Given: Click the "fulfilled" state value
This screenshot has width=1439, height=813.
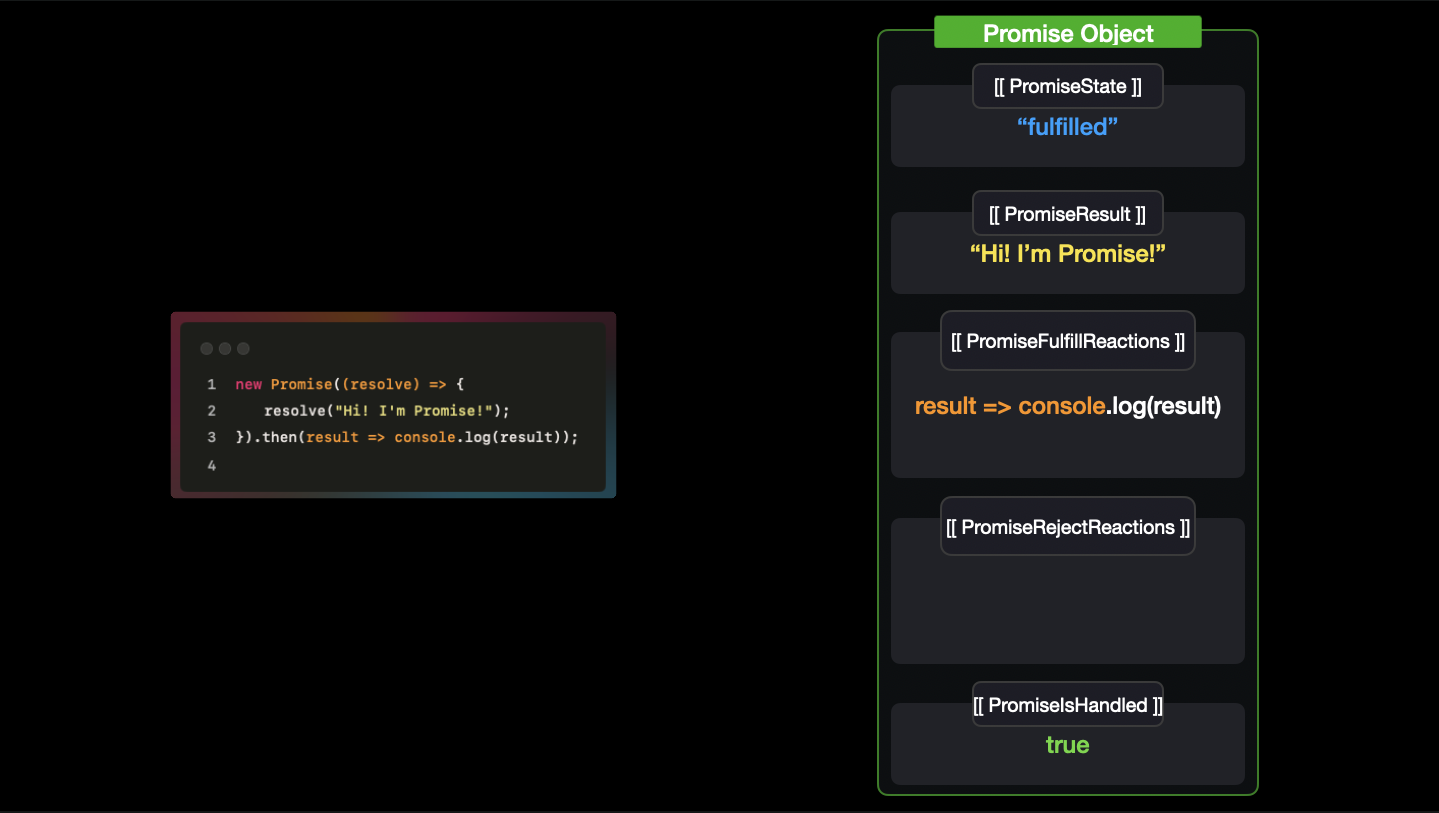Looking at the screenshot, I should pos(1067,127).
